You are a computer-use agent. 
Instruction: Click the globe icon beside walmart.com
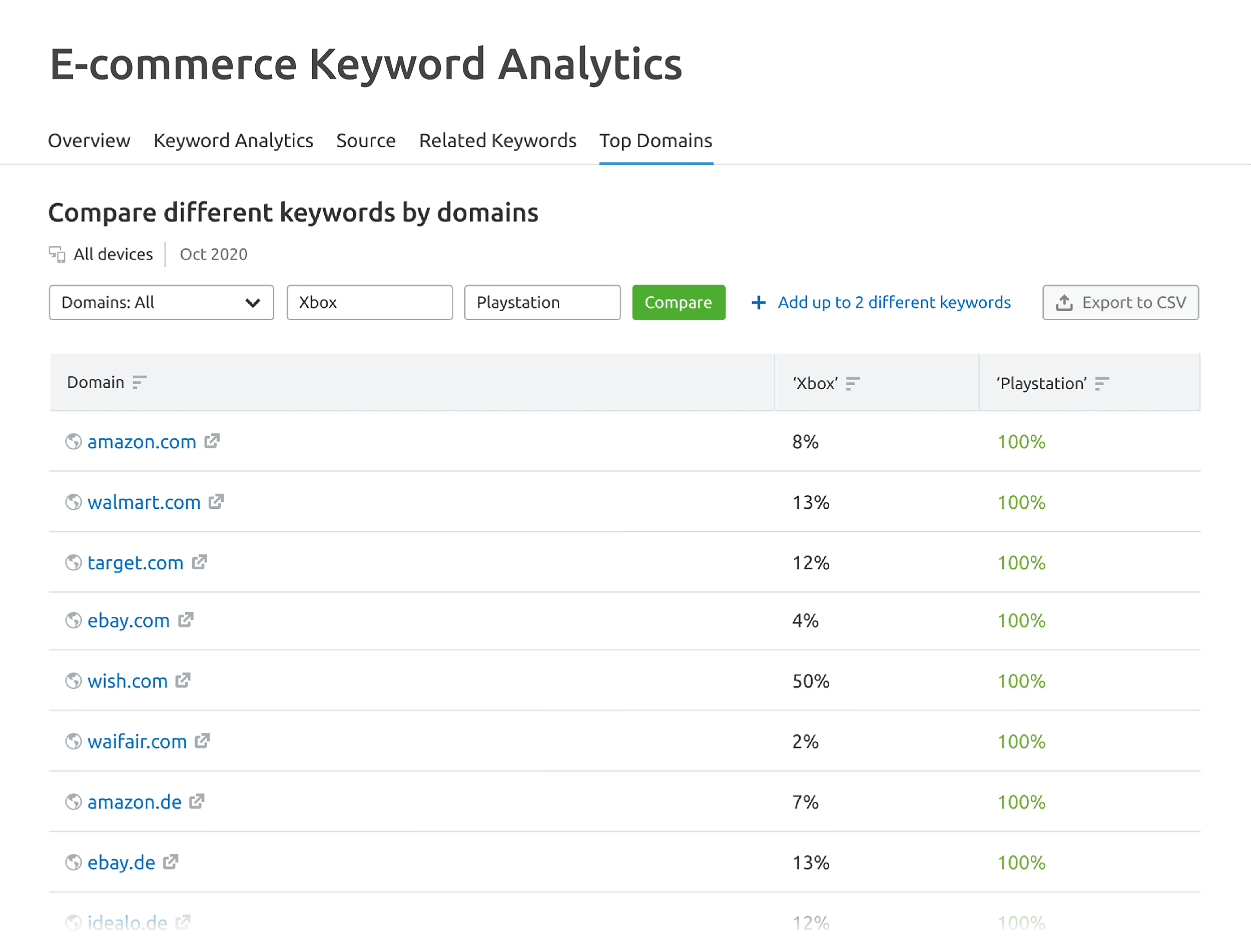[74, 502]
